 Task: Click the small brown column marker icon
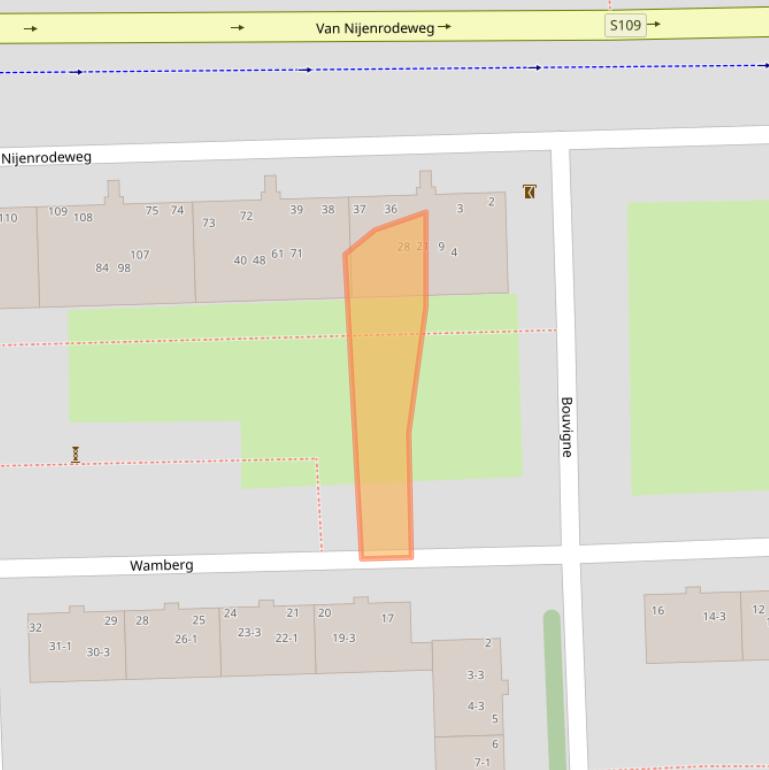click(75, 455)
